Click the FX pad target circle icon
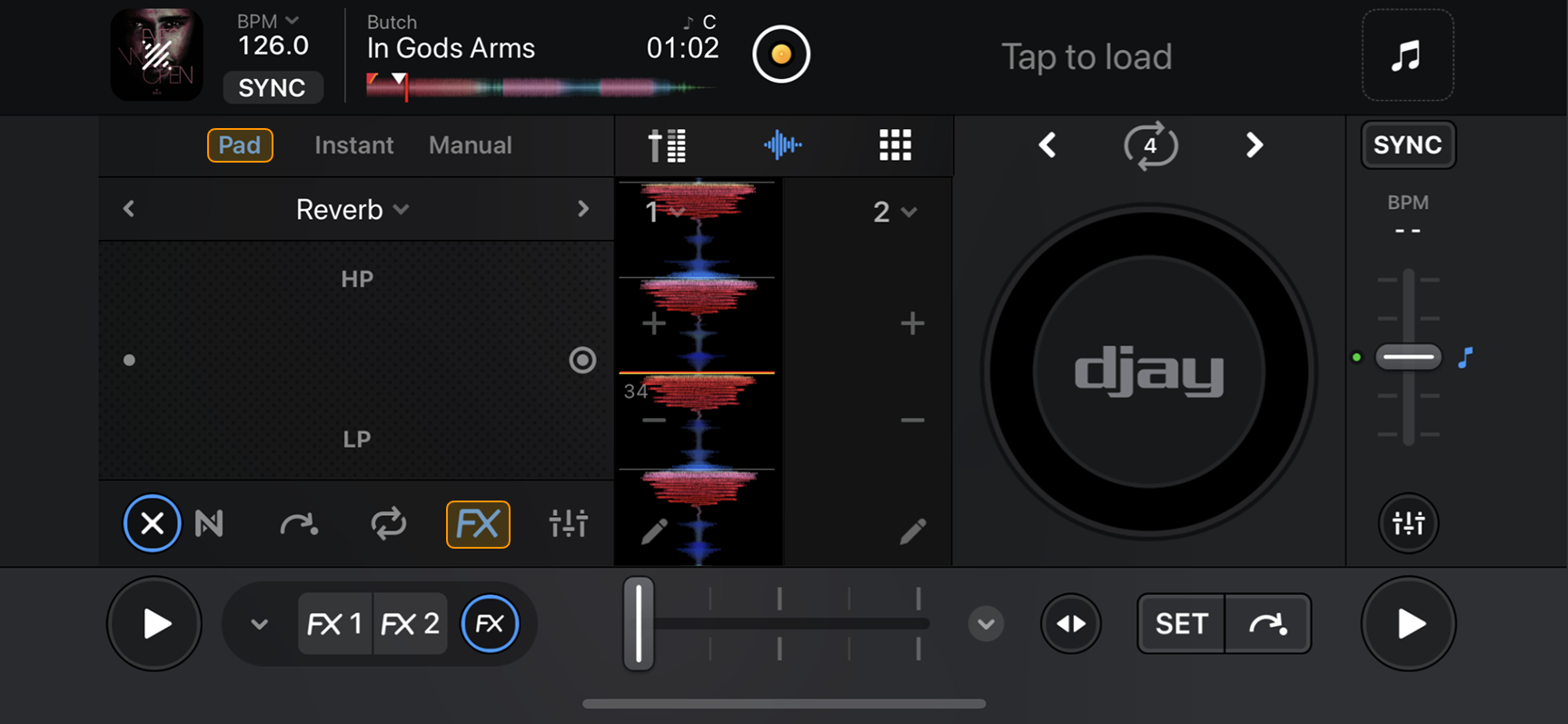This screenshot has height=724, width=1568. pyautogui.click(x=582, y=361)
